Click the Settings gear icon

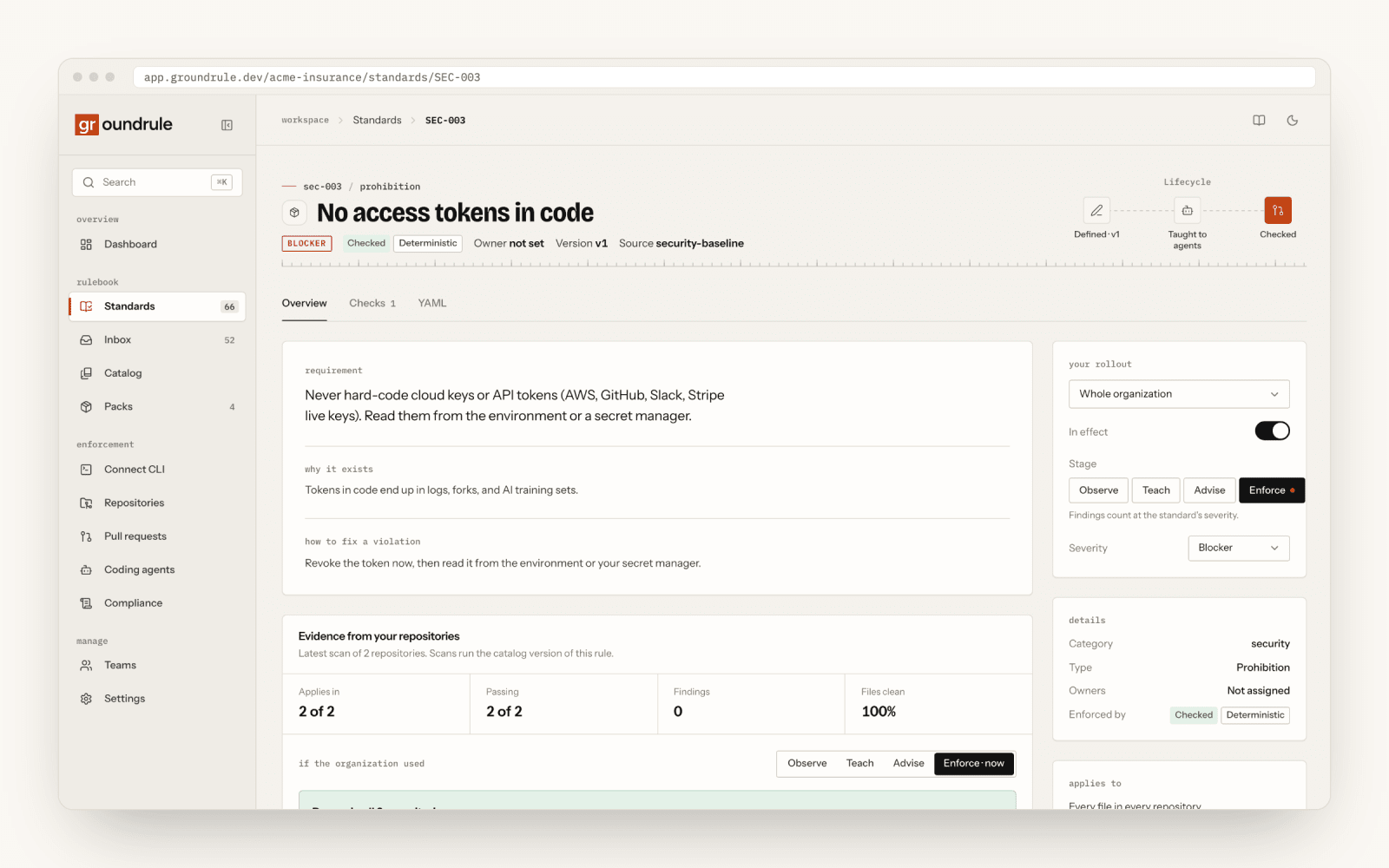[x=86, y=699]
